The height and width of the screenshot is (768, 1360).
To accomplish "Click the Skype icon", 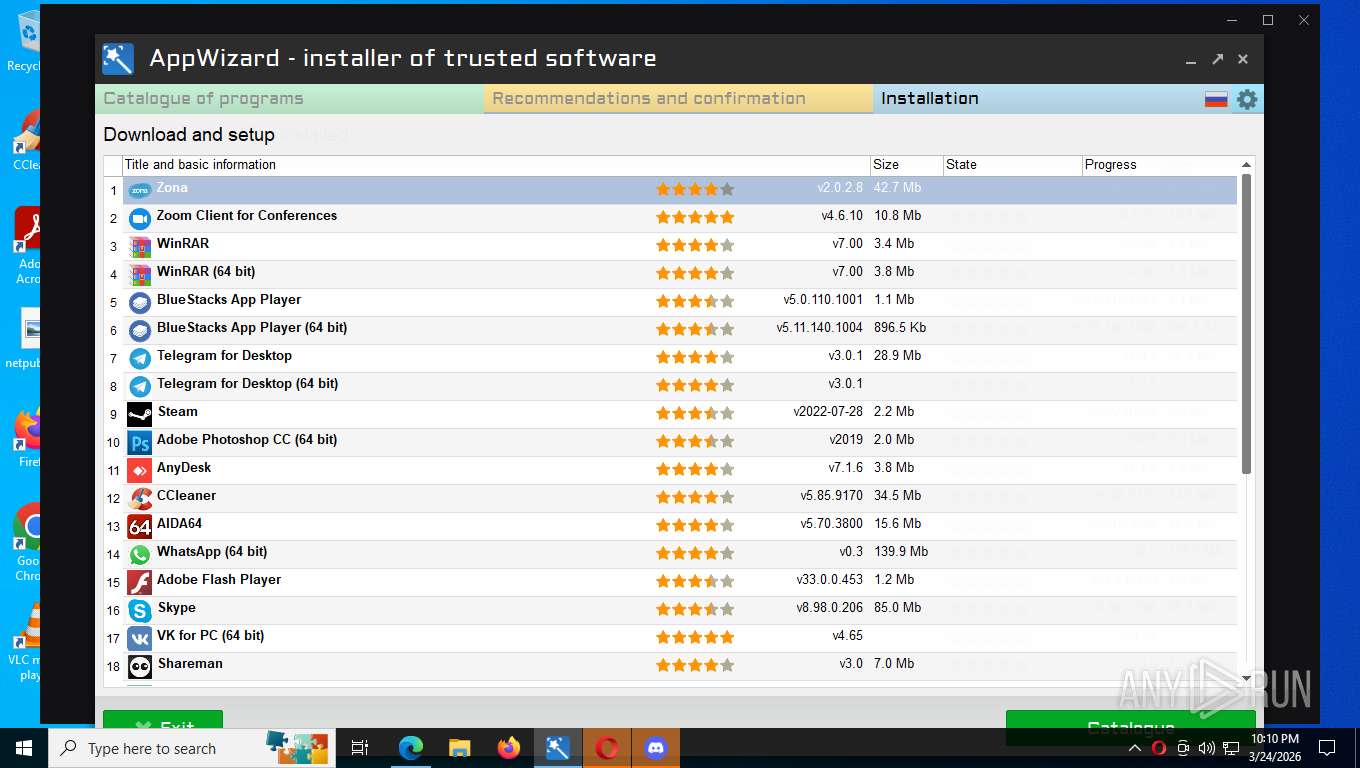I will (x=140, y=610).
